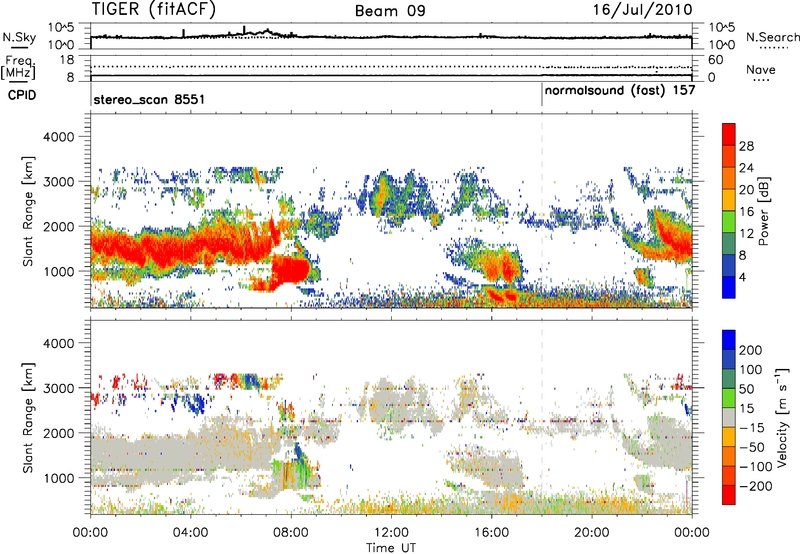Click the 'Slant Range [km]' label of velocity panel
Viewport: 800px width, 554px height.
click(28, 418)
